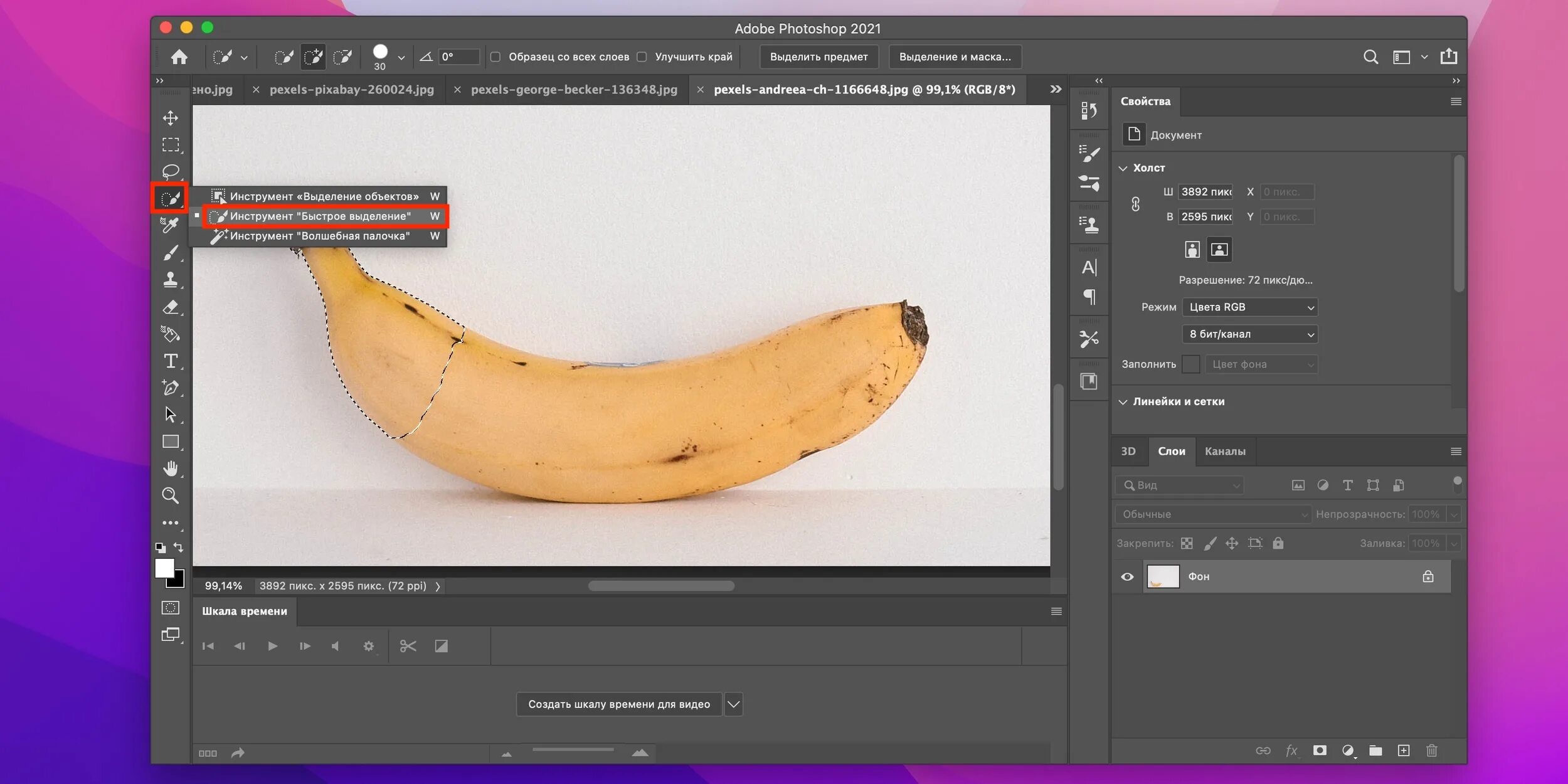Select the Move tool
The width and height of the screenshot is (1568, 784).
[x=170, y=118]
